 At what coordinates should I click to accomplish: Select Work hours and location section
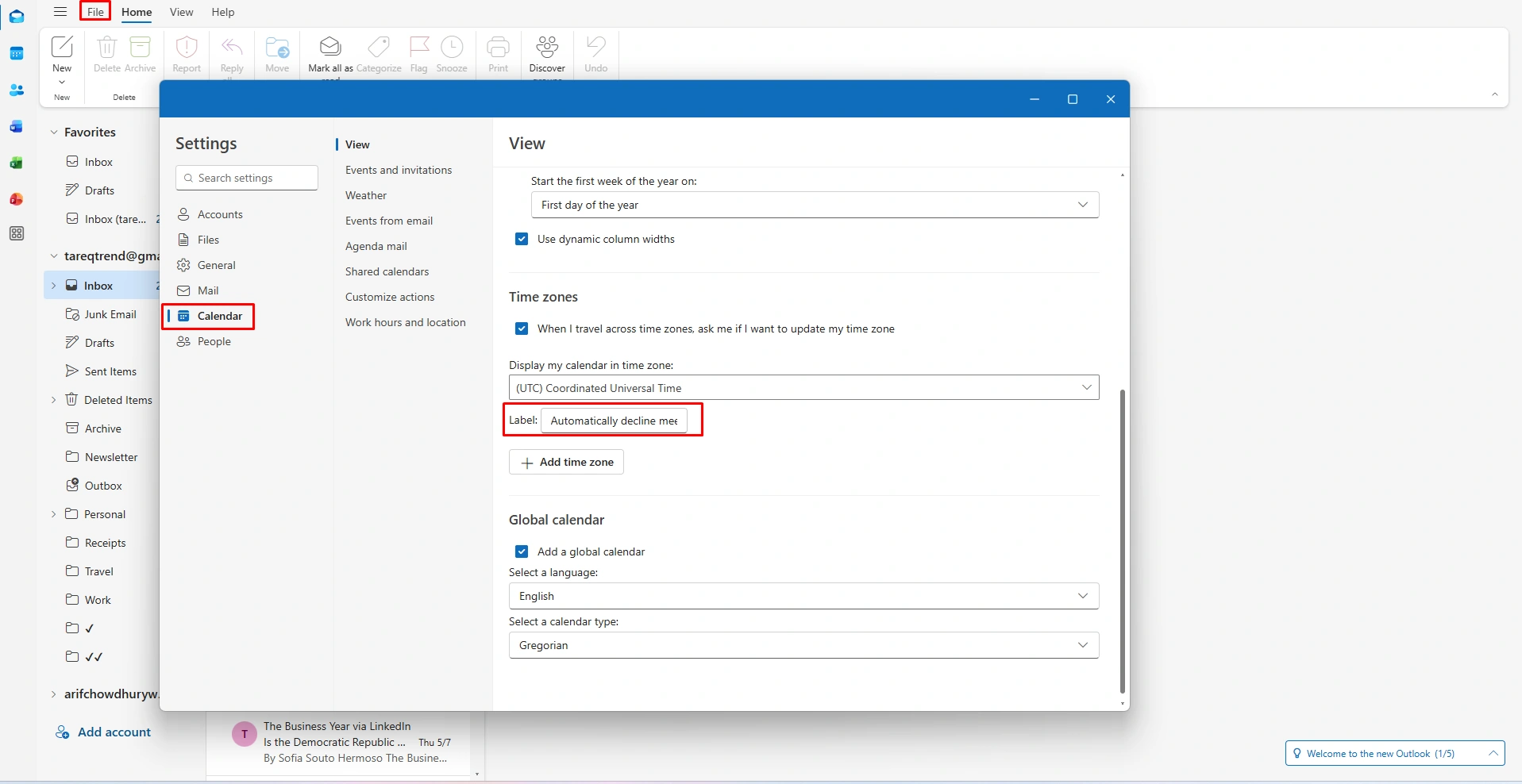point(406,322)
